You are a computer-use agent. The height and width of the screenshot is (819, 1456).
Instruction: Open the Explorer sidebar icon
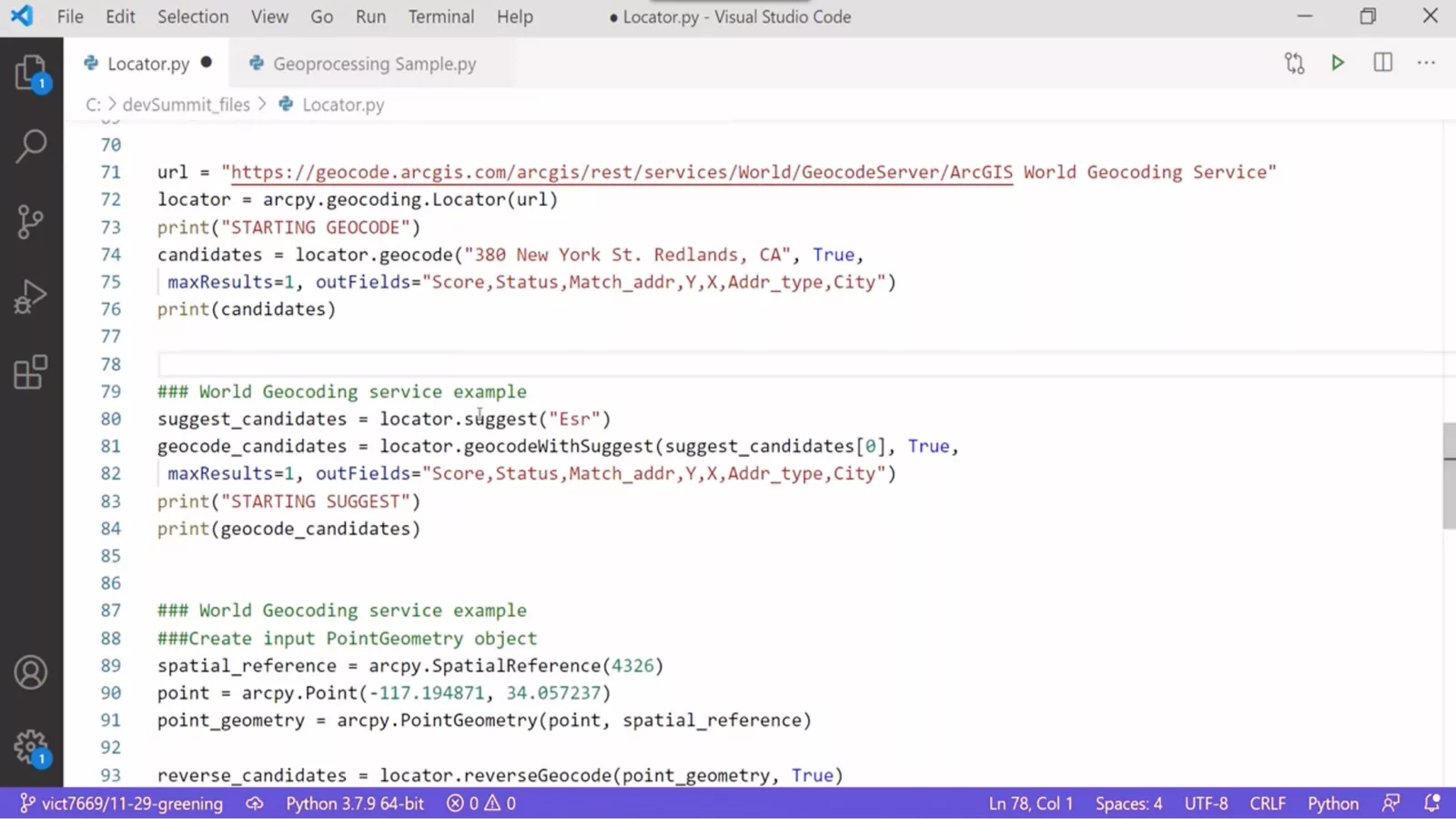(31, 73)
